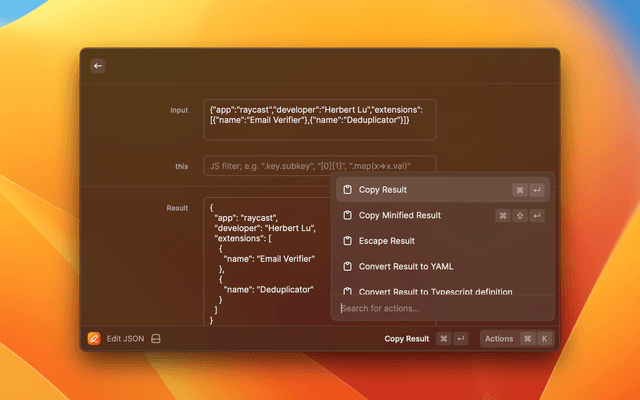Click the clipboard icon for Convert to YAML

click(346, 267)
